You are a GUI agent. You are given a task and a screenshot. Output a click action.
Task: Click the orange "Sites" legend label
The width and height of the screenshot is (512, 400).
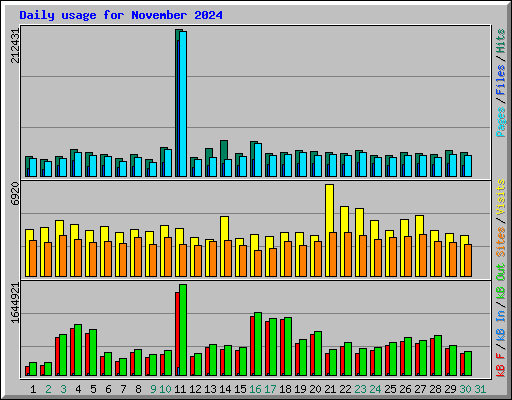[501, 242]
